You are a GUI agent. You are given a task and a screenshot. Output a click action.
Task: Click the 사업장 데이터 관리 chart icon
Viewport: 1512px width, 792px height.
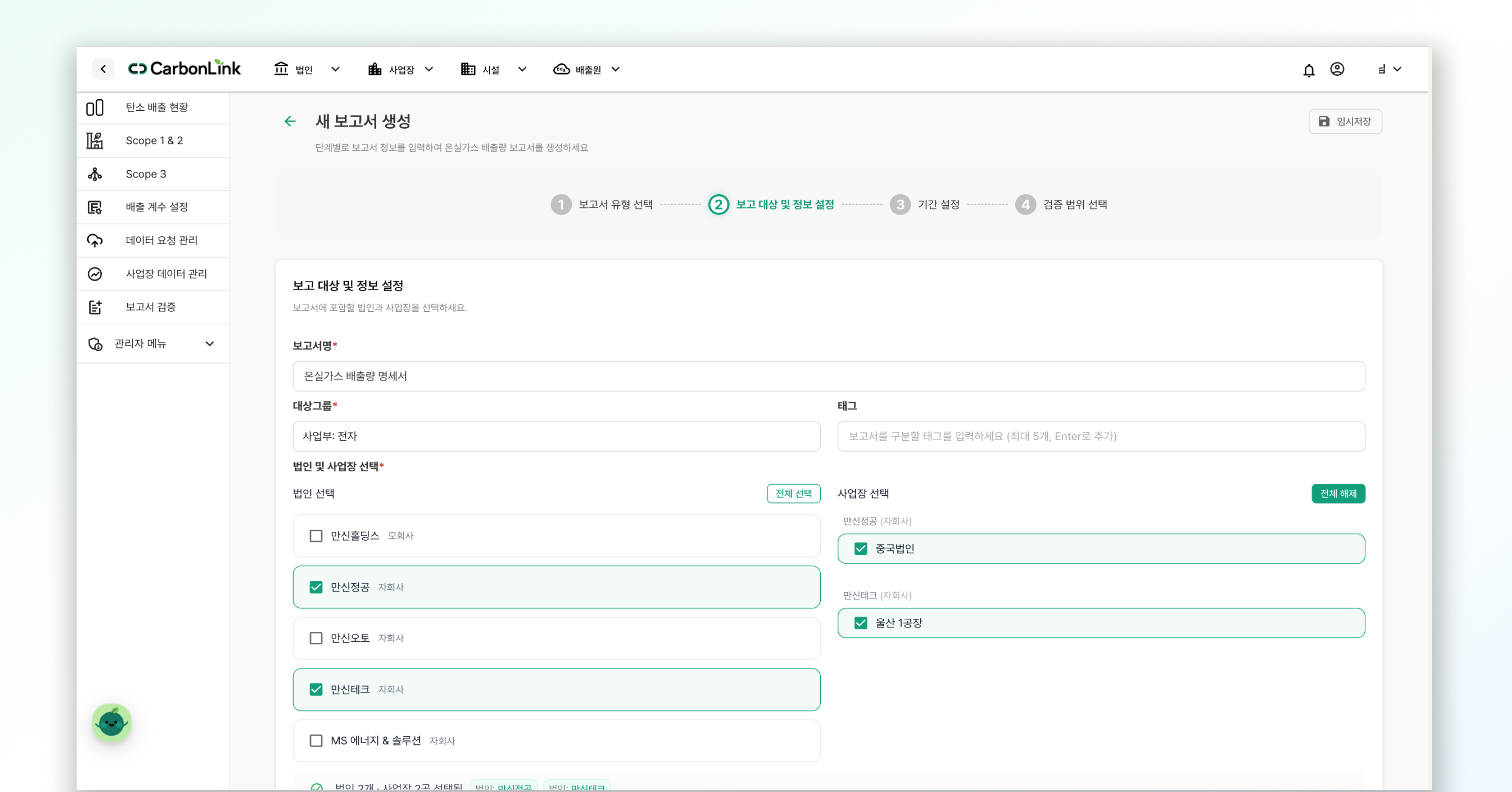(x=94, y=274)
